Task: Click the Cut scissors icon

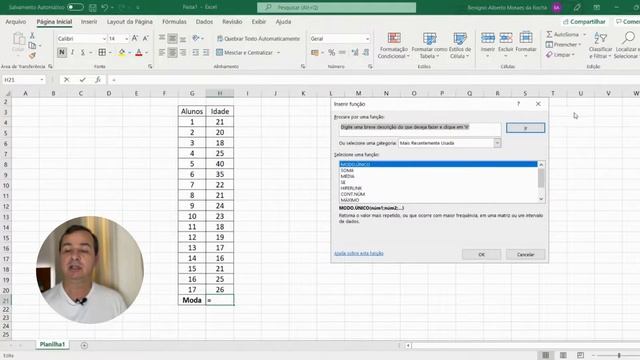Action: [x=32, y=36]
